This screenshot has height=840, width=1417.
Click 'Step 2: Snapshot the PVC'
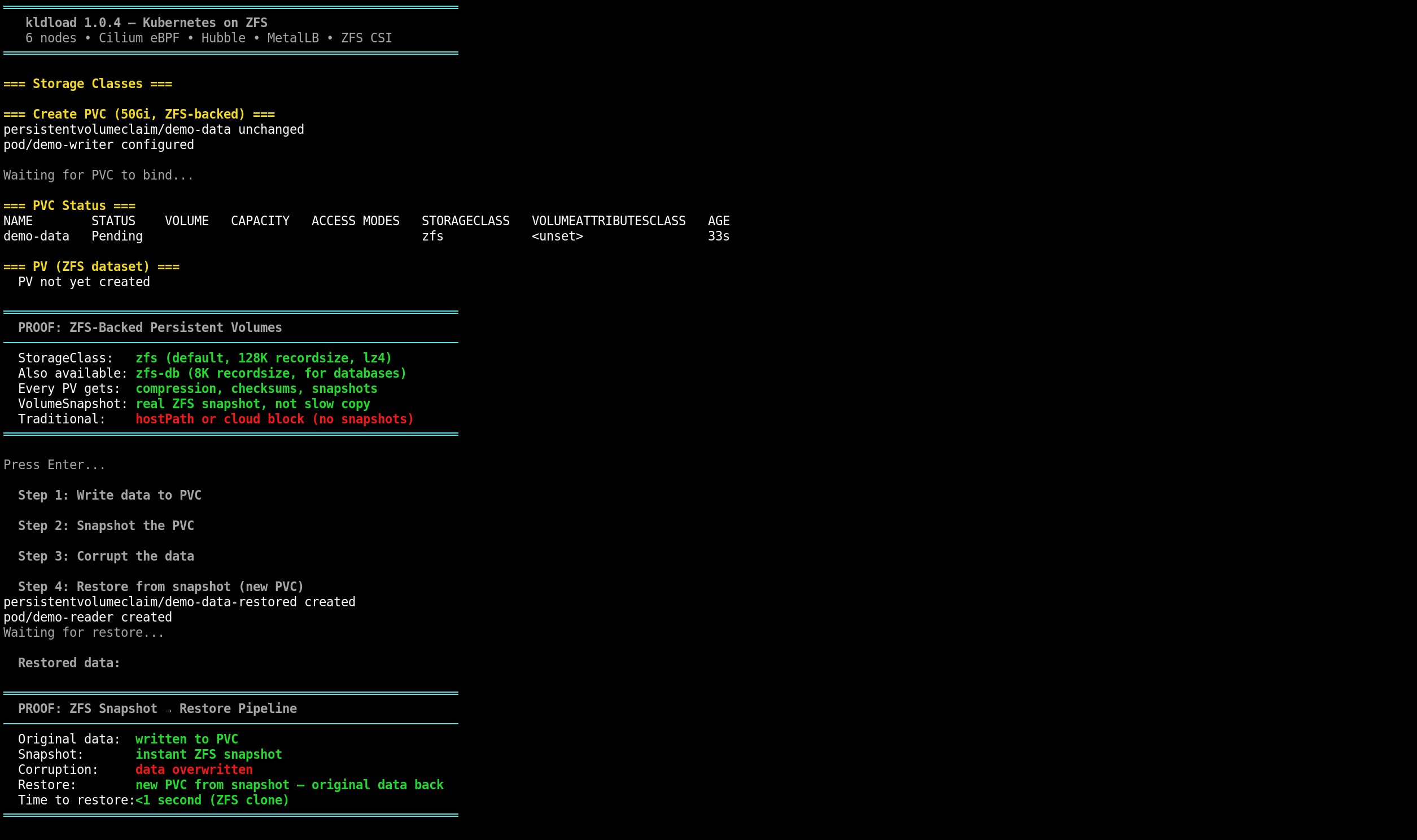(x=106, y=527)
